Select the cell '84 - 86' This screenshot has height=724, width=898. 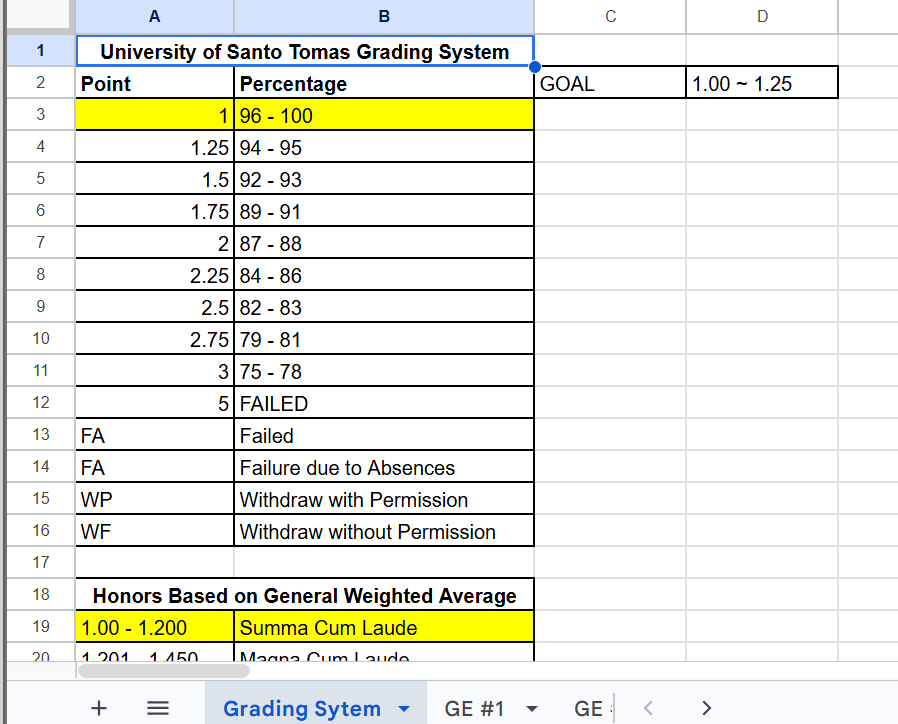pos(384,276)
